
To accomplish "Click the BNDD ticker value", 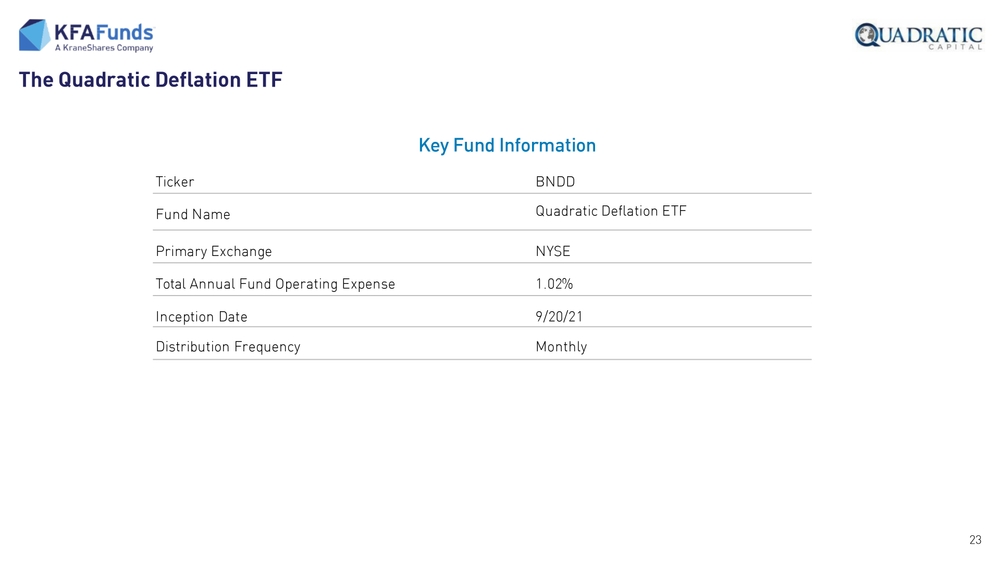I will (555, 182).
